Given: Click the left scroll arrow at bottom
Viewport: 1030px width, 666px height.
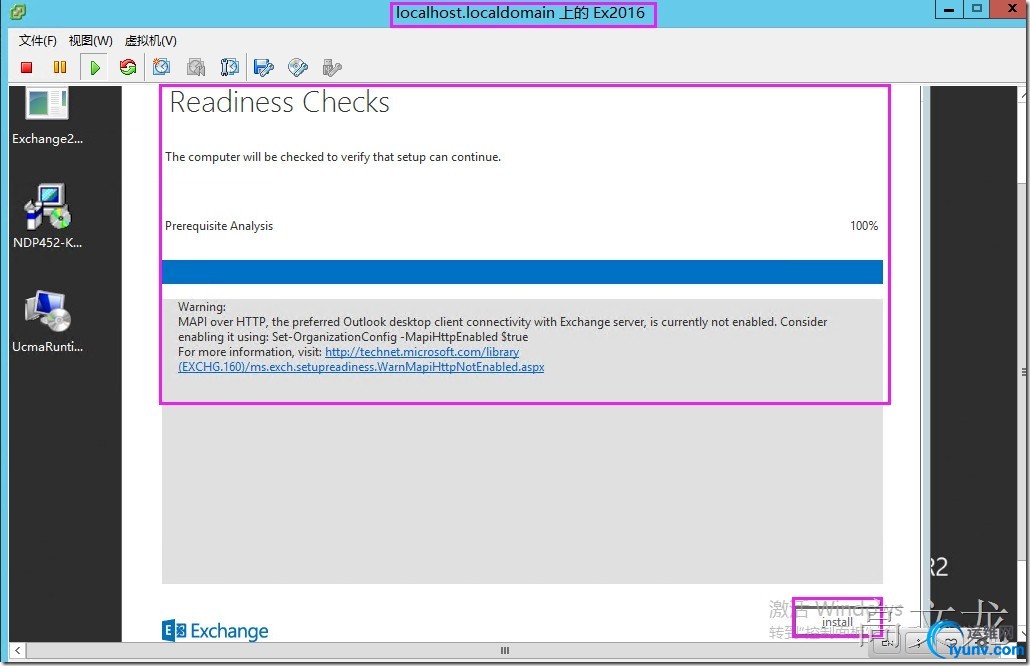Looking at the screenshot, I should coord(18,650).
